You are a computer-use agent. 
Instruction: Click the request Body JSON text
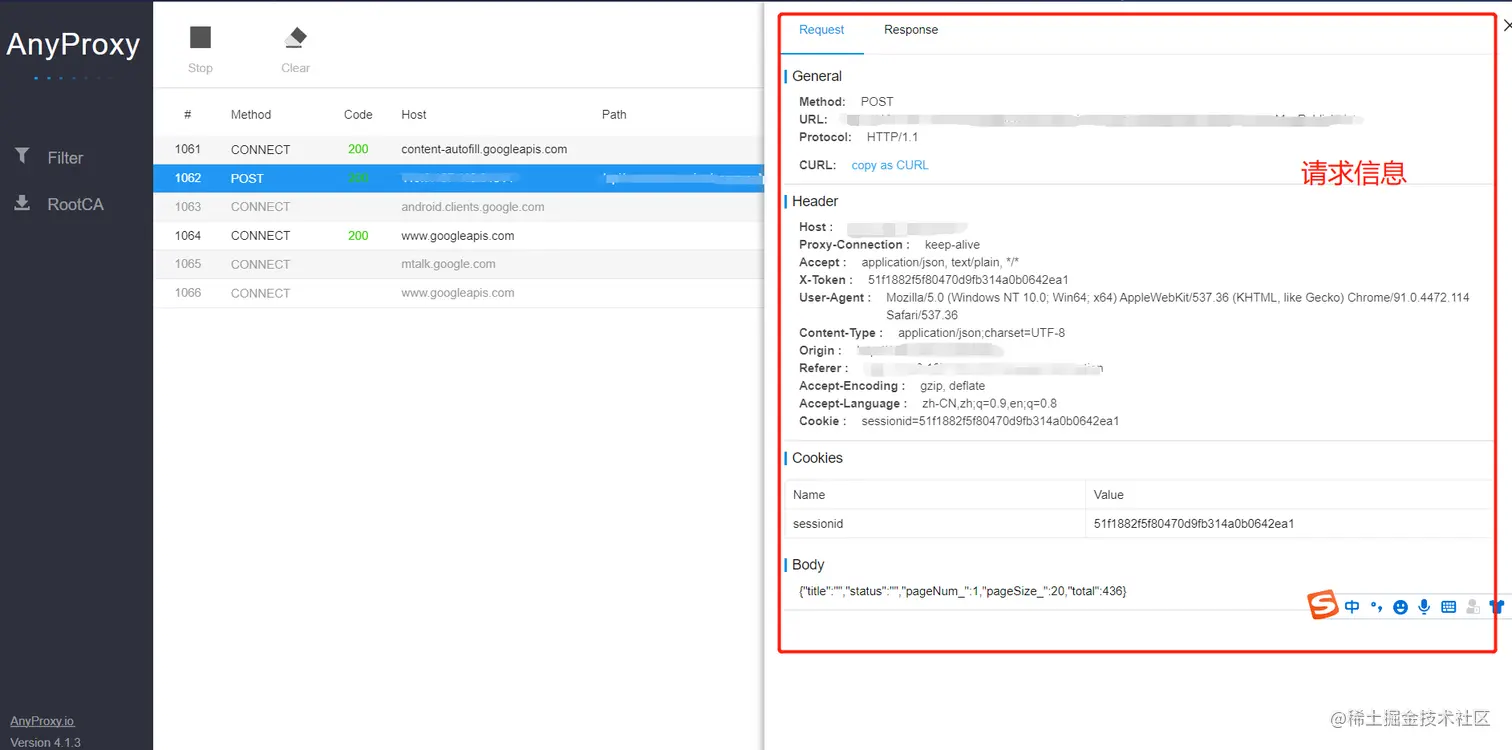[x=962, y=592]
